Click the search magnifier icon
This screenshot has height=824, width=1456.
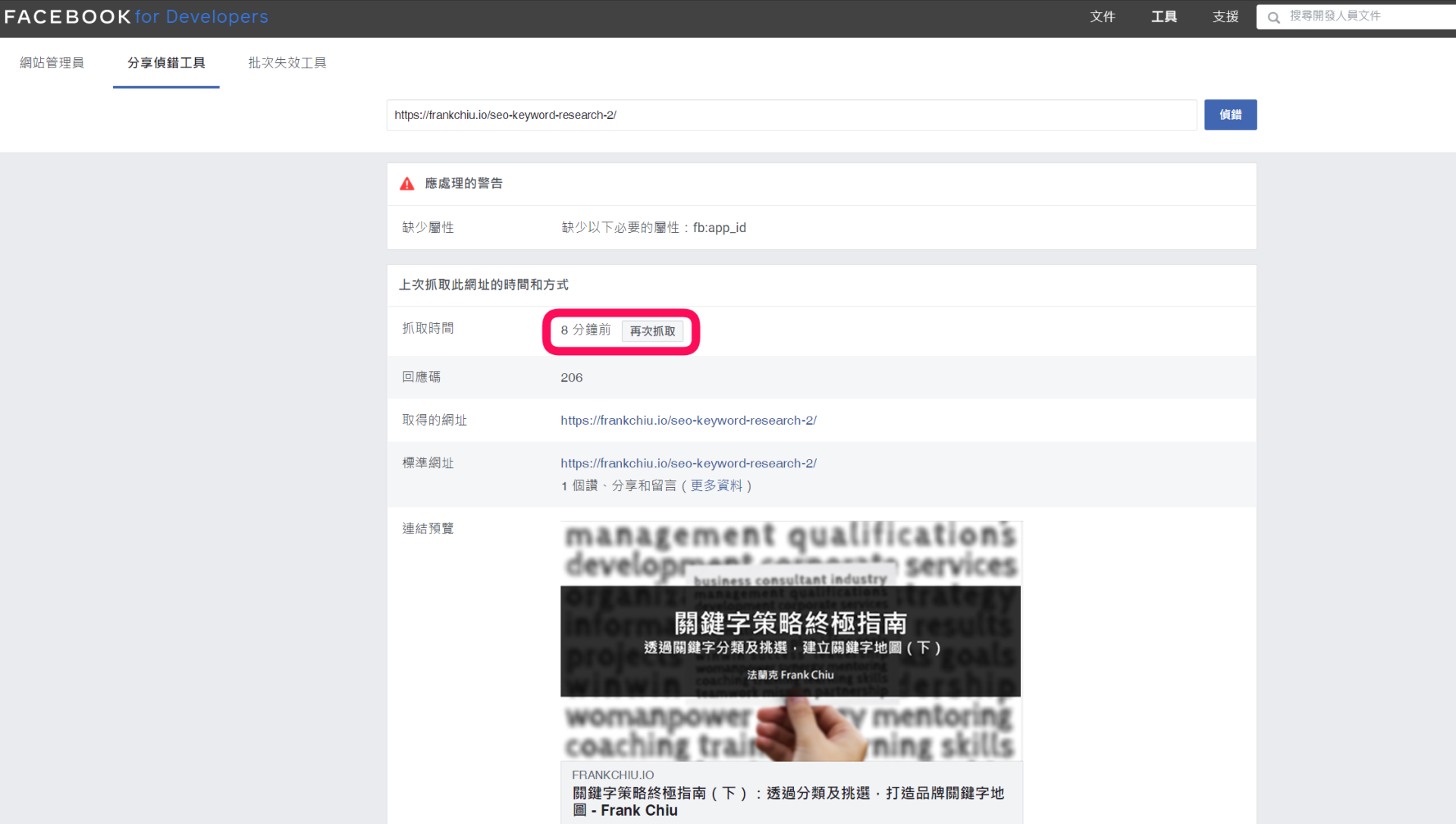click(x=1274, y=17)
